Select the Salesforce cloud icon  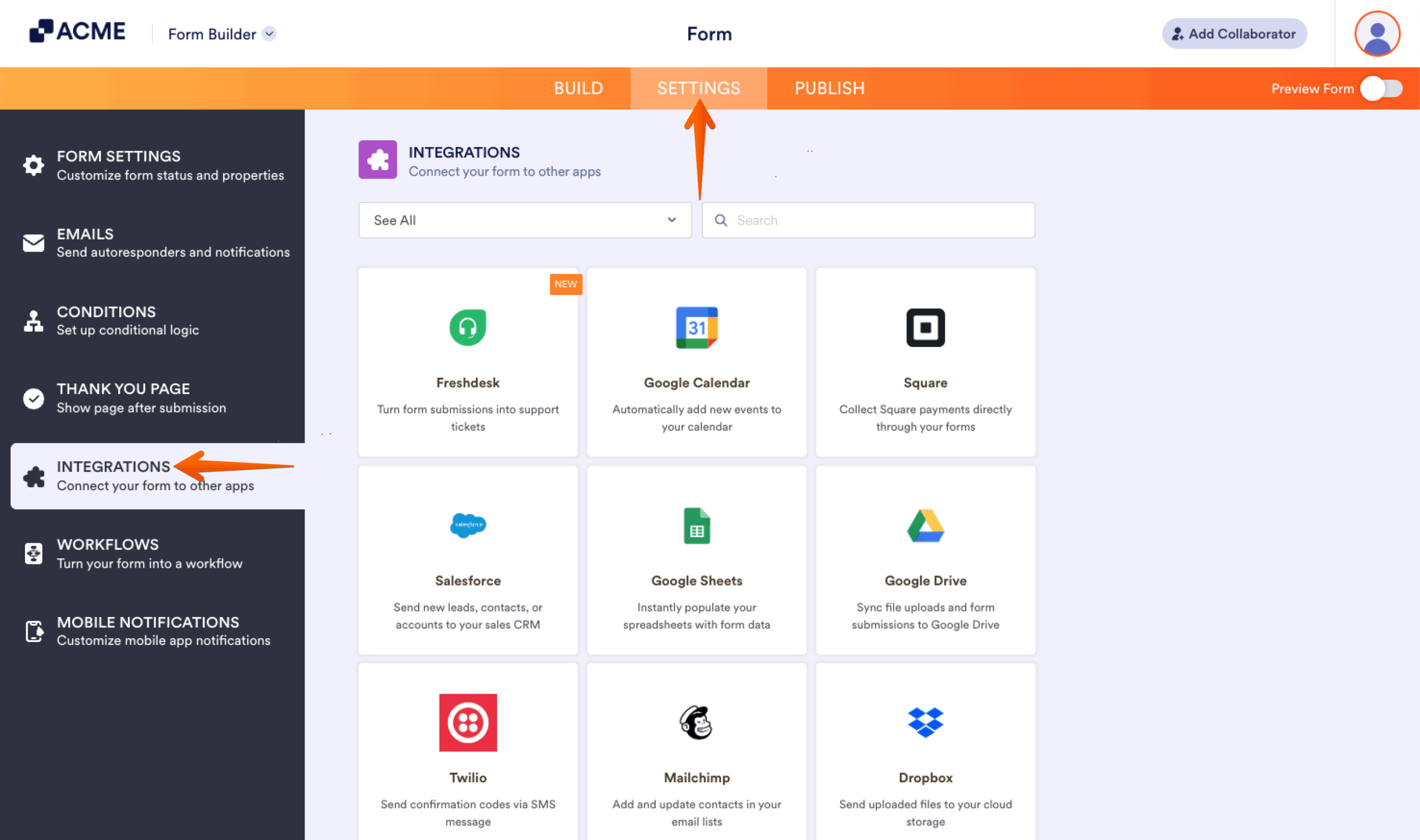[468, 526]
